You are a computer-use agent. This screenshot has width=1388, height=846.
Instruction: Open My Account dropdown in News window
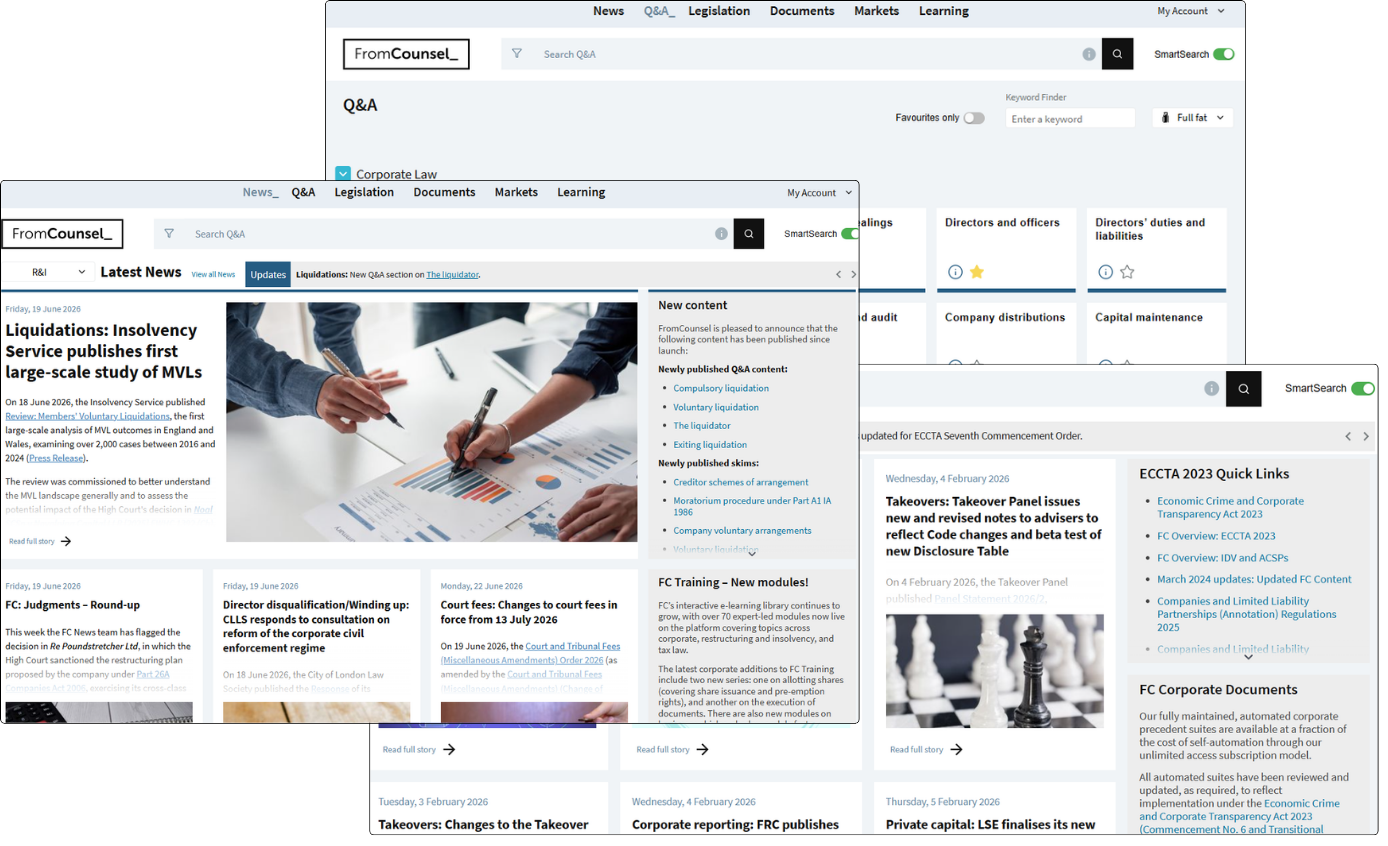pyautogui.click(x=820, y=193)
